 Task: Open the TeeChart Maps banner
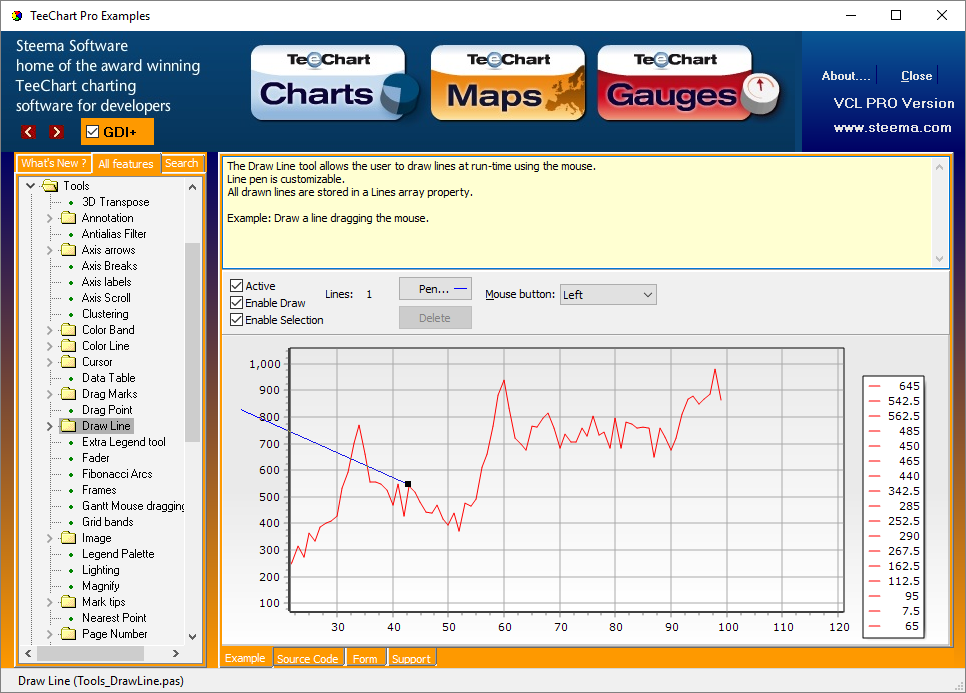coord(508,83)
